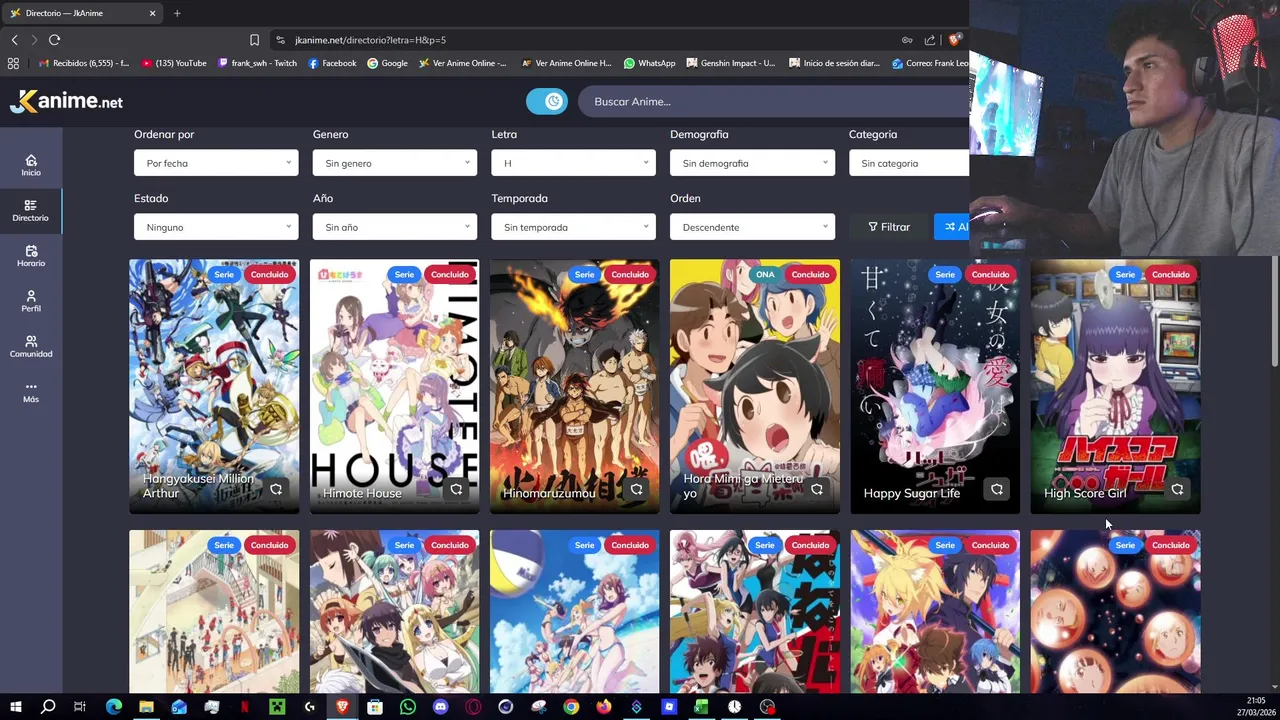This screenshot has height=720, width=1280.
Task: Open Brave Shields lion icon
Action: point(955,40)
